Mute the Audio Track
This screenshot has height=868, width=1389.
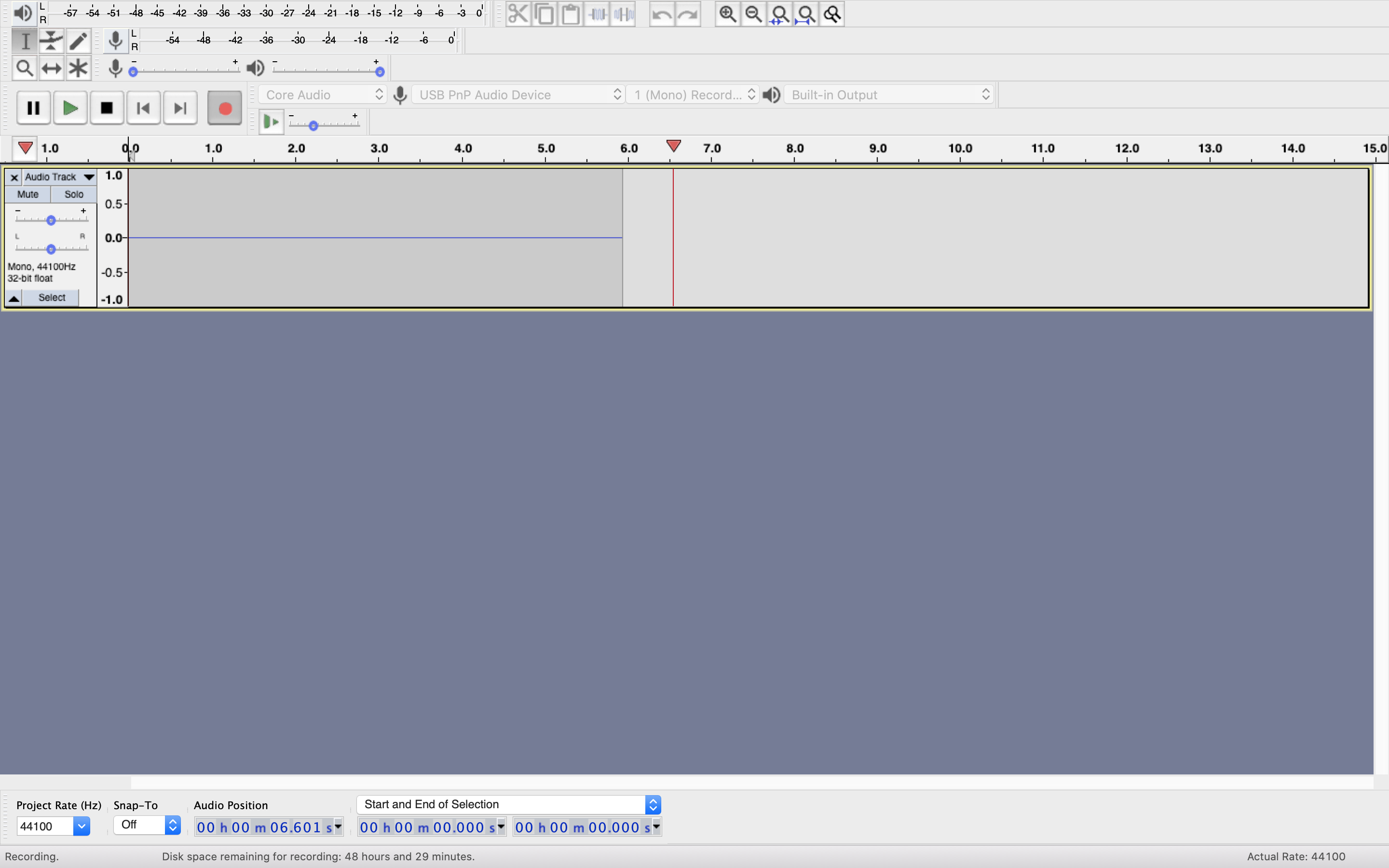point(27,194)
